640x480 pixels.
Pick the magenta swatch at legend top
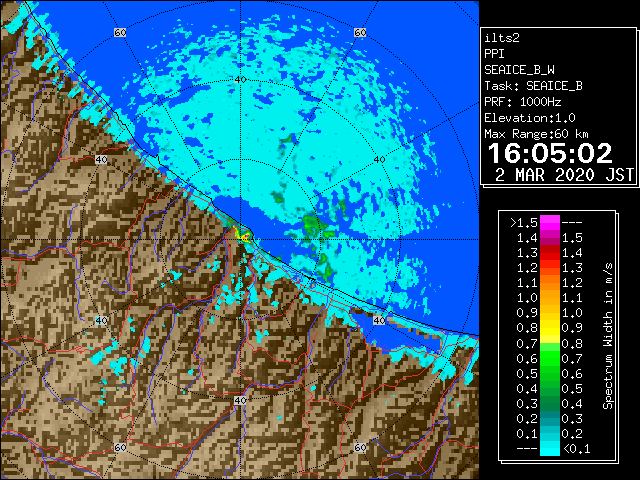(550, 223)
